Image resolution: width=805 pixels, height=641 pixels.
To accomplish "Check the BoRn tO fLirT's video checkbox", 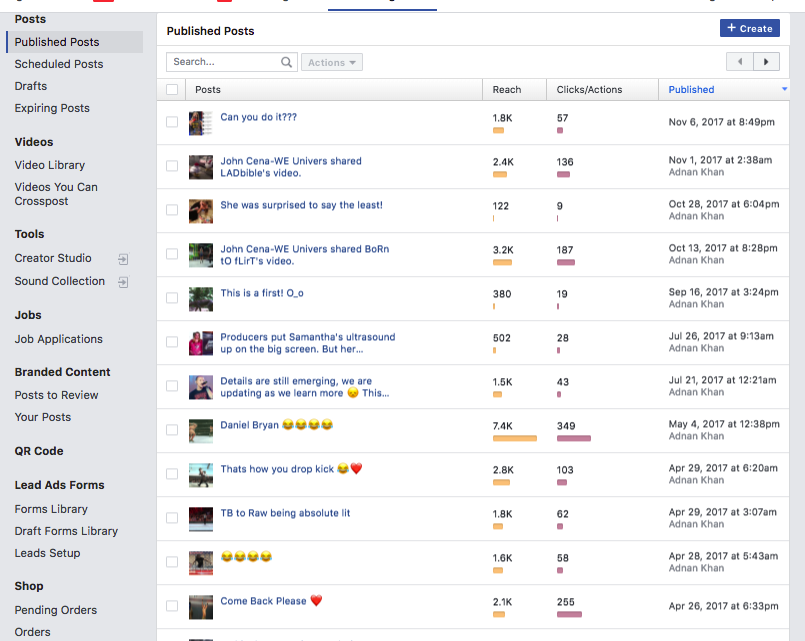I will click(x=172, y=254).
